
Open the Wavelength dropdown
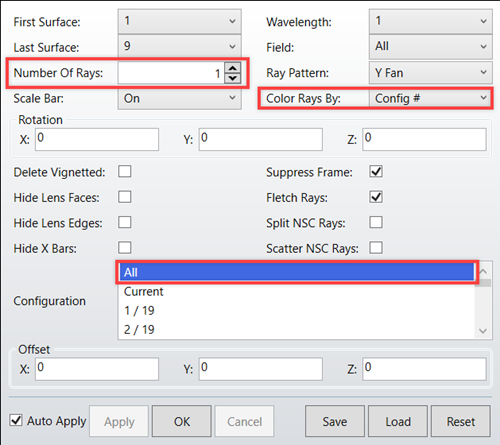[x=431, y=21]
